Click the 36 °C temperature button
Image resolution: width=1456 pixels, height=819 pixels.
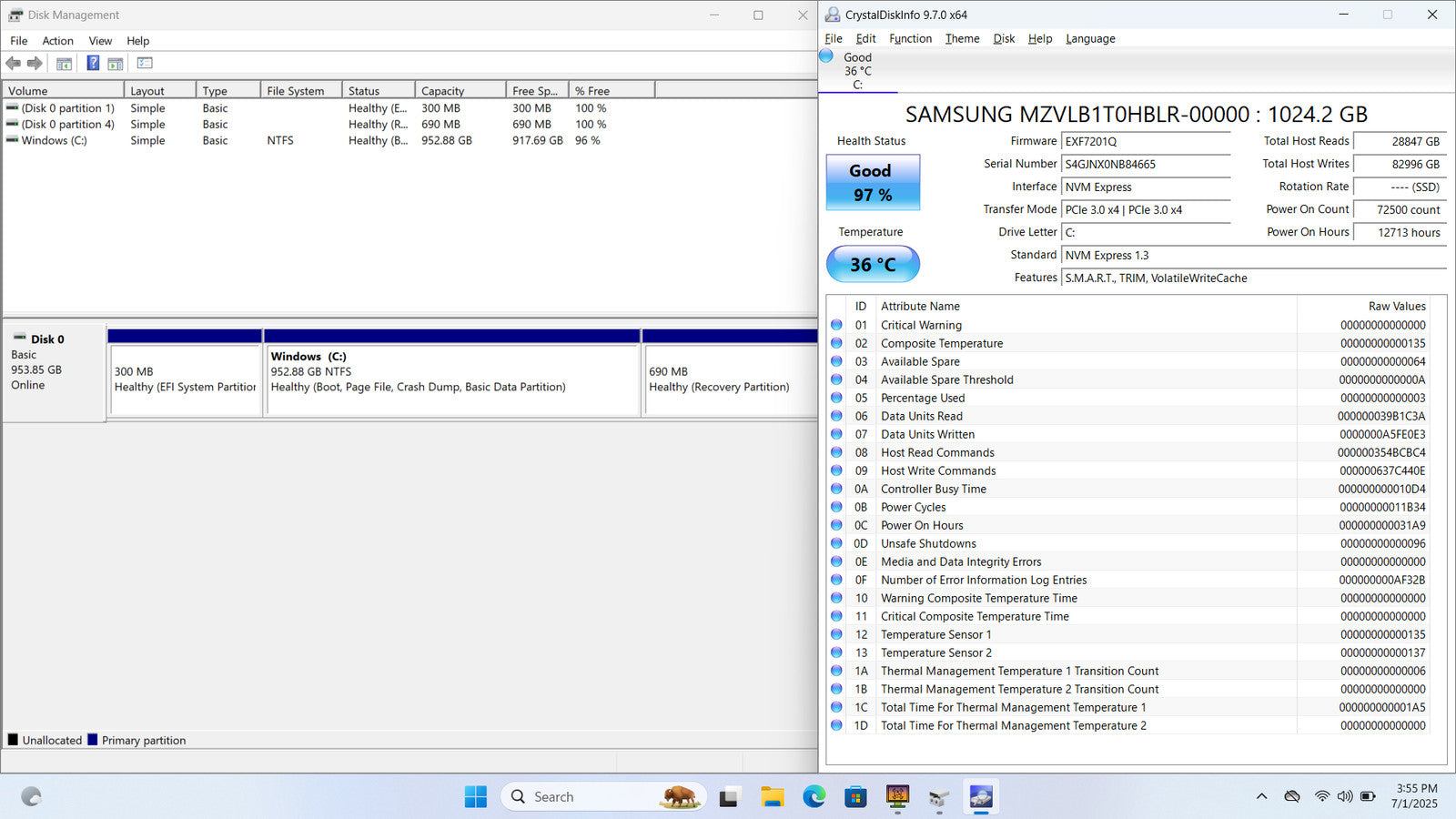click(x=873, y=265)
